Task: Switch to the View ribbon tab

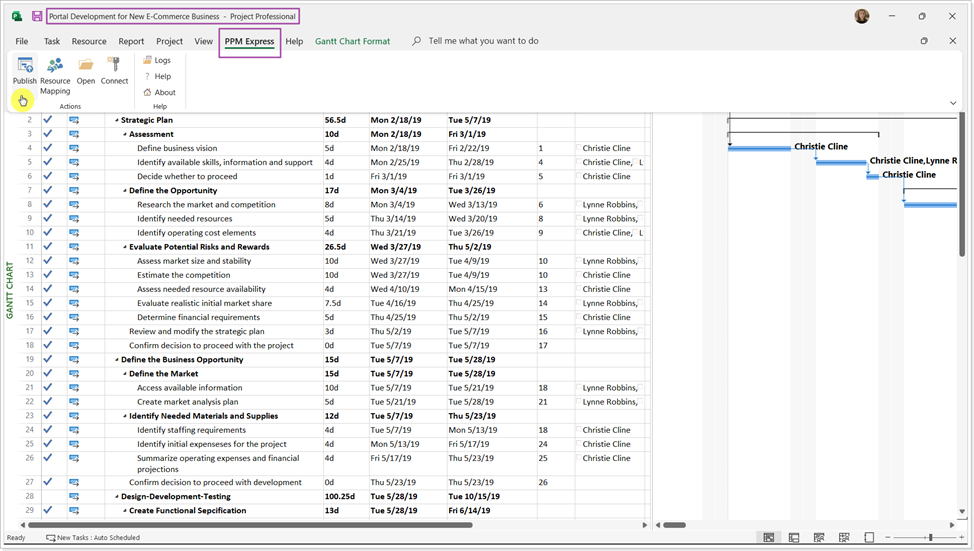Action: (203, 41)
